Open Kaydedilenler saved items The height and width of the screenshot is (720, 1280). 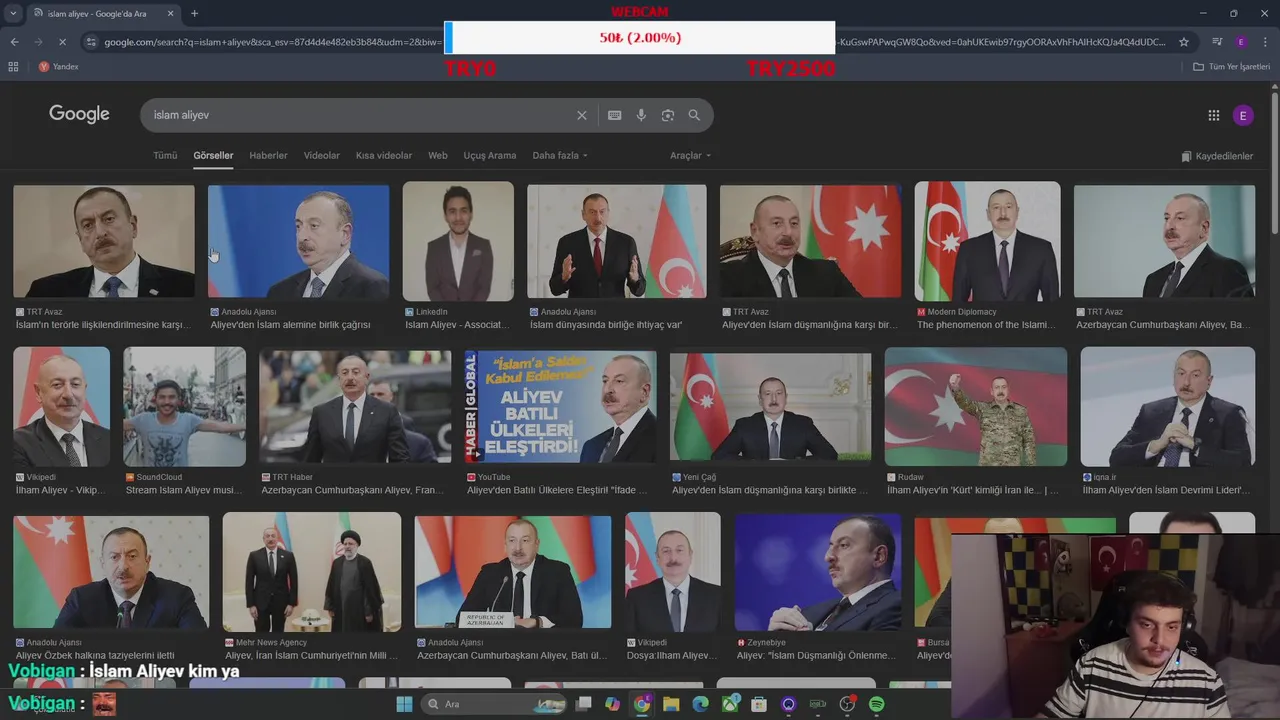pyautogui.click(x=1217, y=156)
